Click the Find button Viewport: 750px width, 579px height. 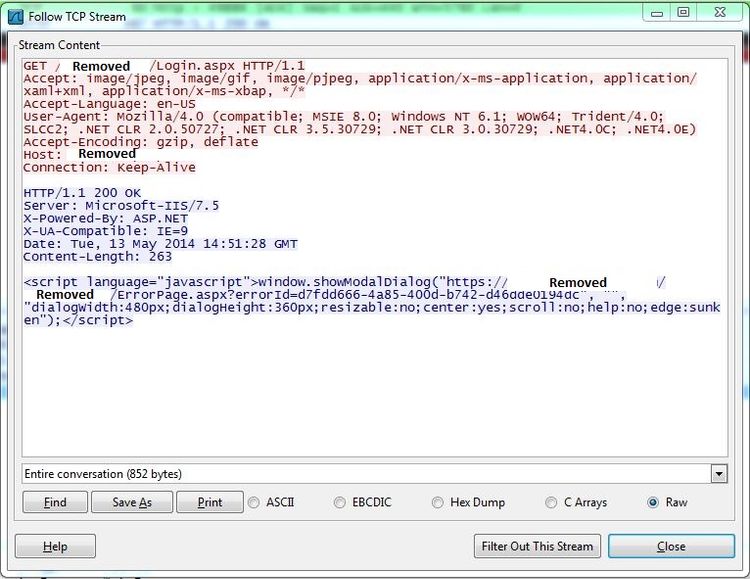pyautogui.click(x=55, y=502)
